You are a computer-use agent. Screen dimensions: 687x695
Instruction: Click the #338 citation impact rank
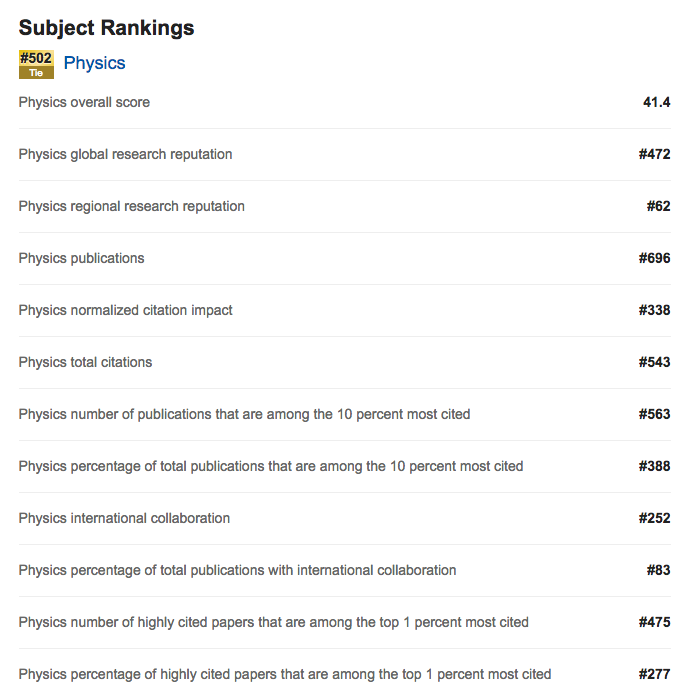(x=654, y=310)
